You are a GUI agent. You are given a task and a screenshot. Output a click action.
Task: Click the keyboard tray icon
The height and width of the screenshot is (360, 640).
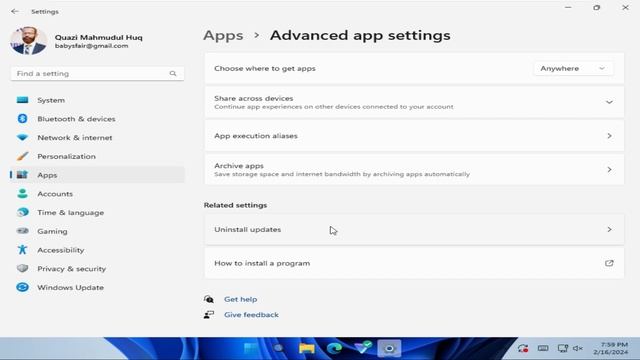tap(543, 348)
